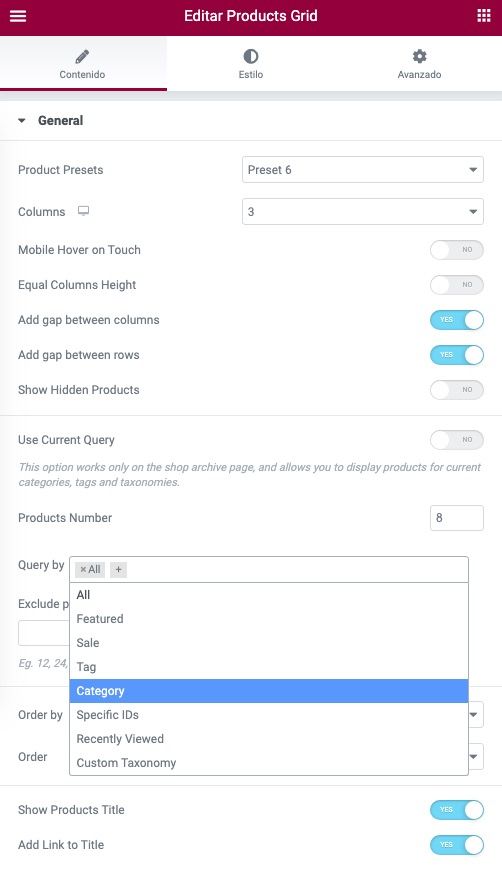Click the Contenido pencil icon
Screen dimensions: 502x870
(x=82, y=56)
